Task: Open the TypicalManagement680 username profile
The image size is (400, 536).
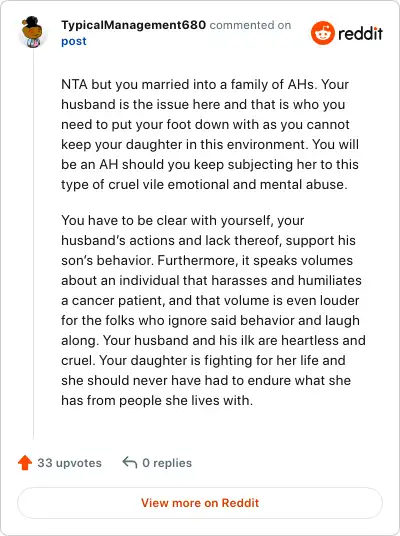Action: pyautogui.click(x=133, y=25)
